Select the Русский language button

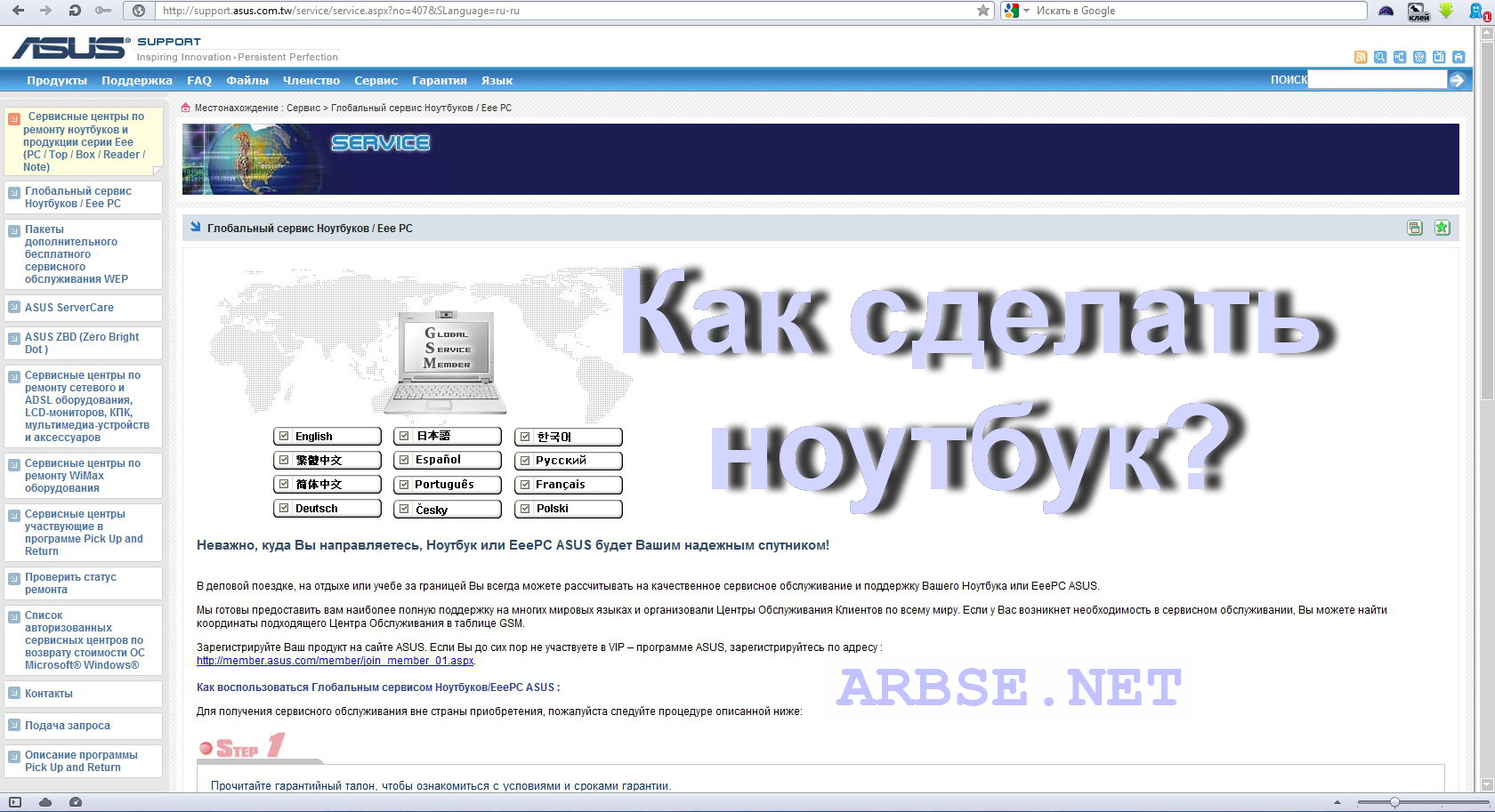point(569,462)
